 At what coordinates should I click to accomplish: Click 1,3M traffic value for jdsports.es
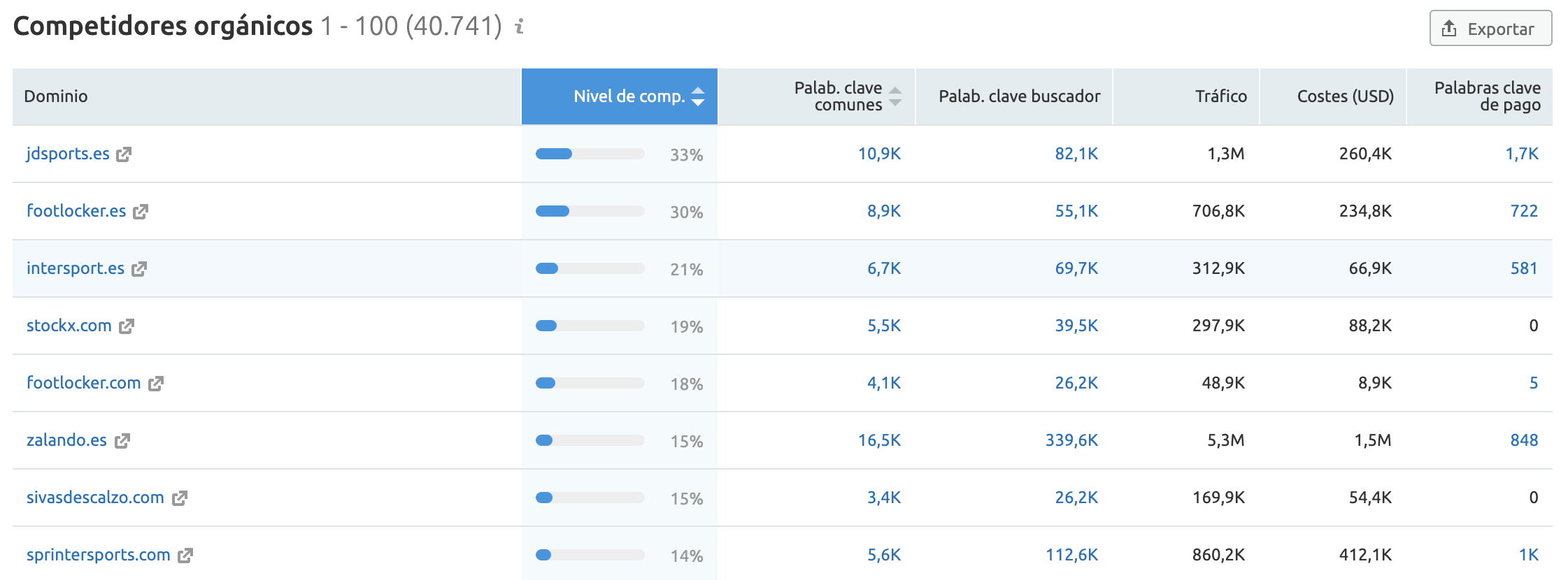[x=1226, y=154]
